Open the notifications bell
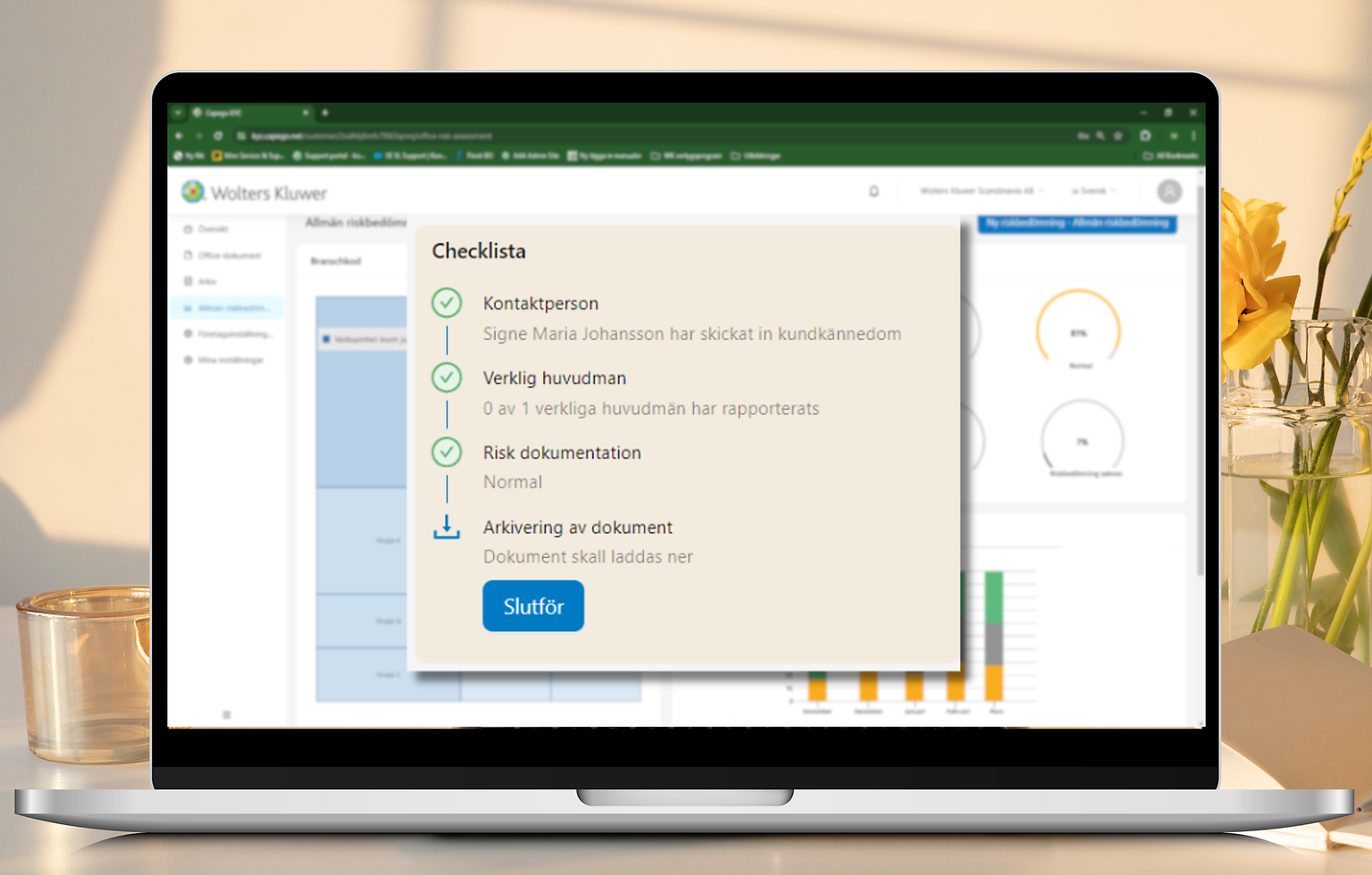This screenshot has width=1372, height=875. 874,191
